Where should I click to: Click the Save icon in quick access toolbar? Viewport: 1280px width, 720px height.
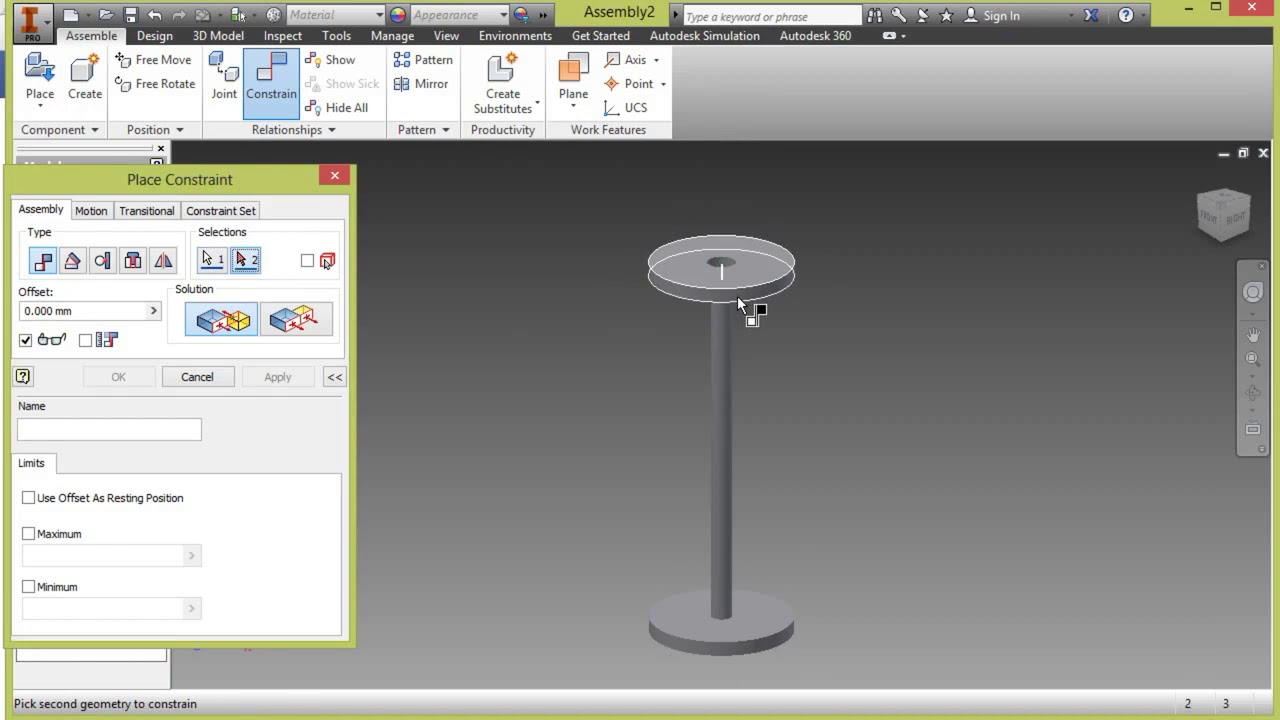[x=131, y=15]
